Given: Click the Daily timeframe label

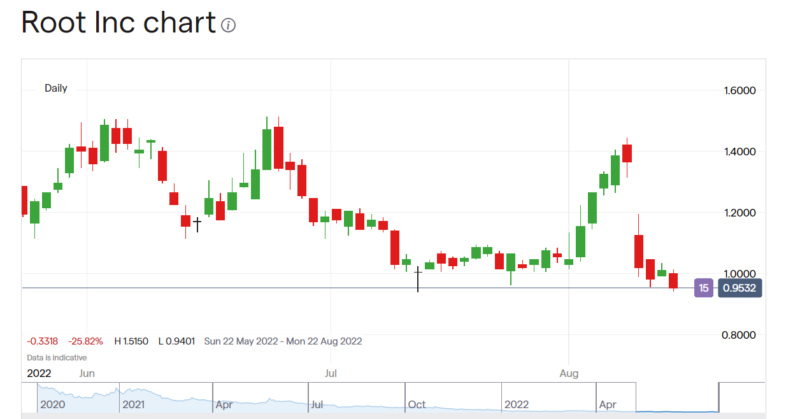Looking at the screenshot, I should pos(56,88).
